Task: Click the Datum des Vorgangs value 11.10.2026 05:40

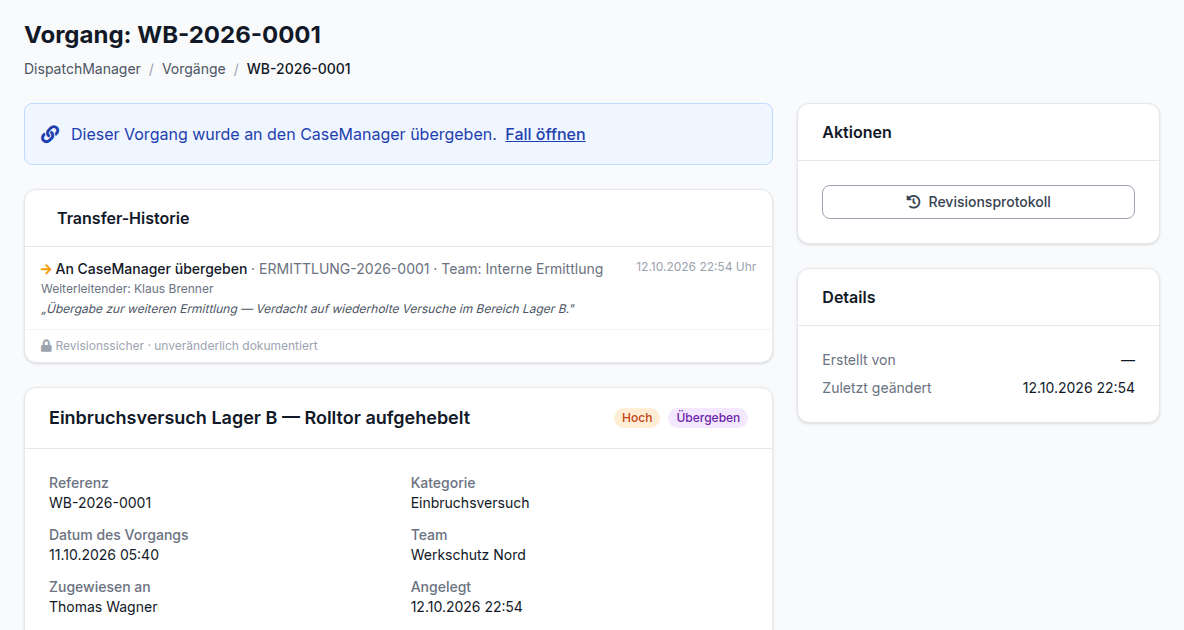Action: [104, 555]
